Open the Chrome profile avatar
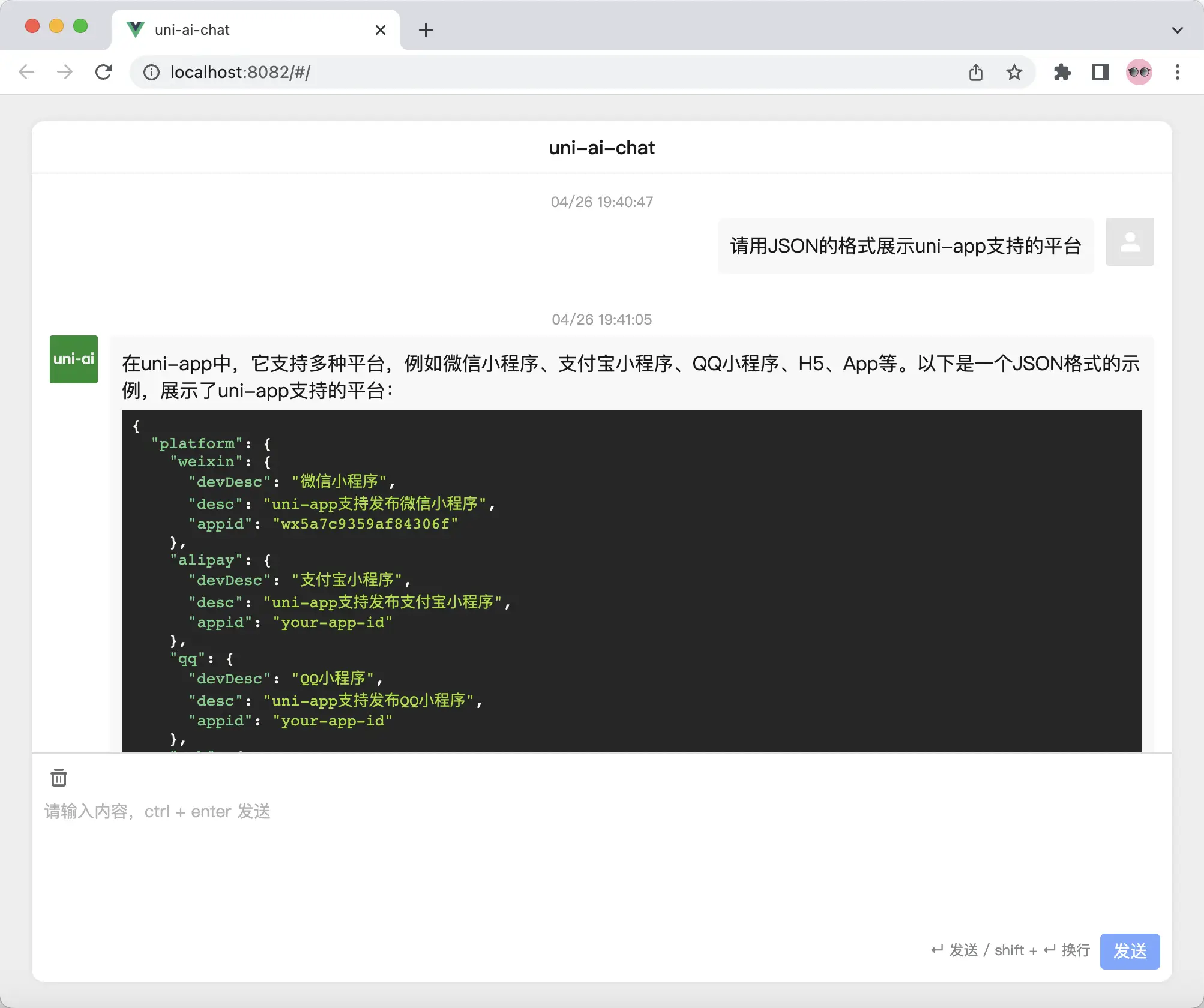1204x1008 pixels. [1139, 73]
